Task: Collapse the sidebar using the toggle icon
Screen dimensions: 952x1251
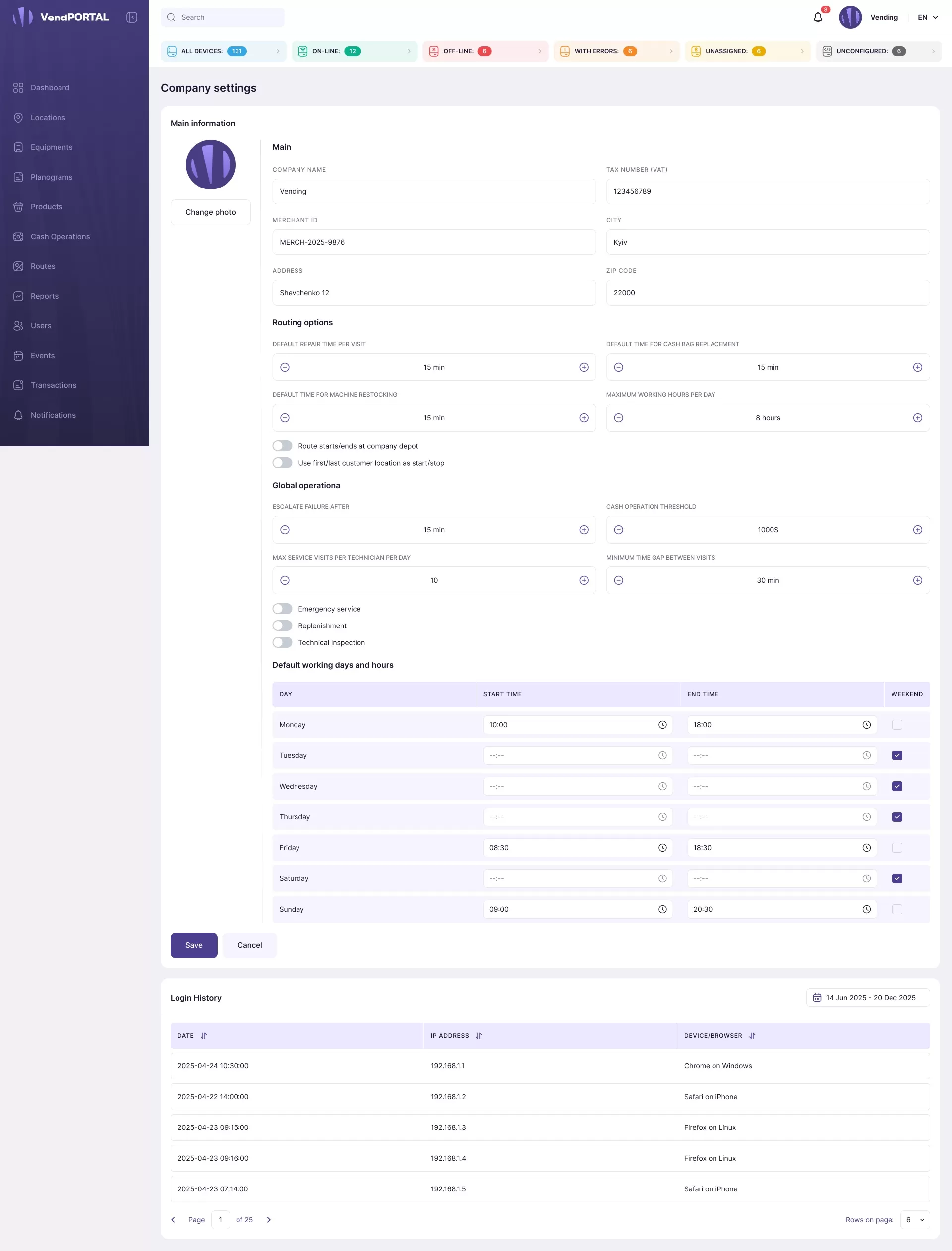Action: click(132, 17)
